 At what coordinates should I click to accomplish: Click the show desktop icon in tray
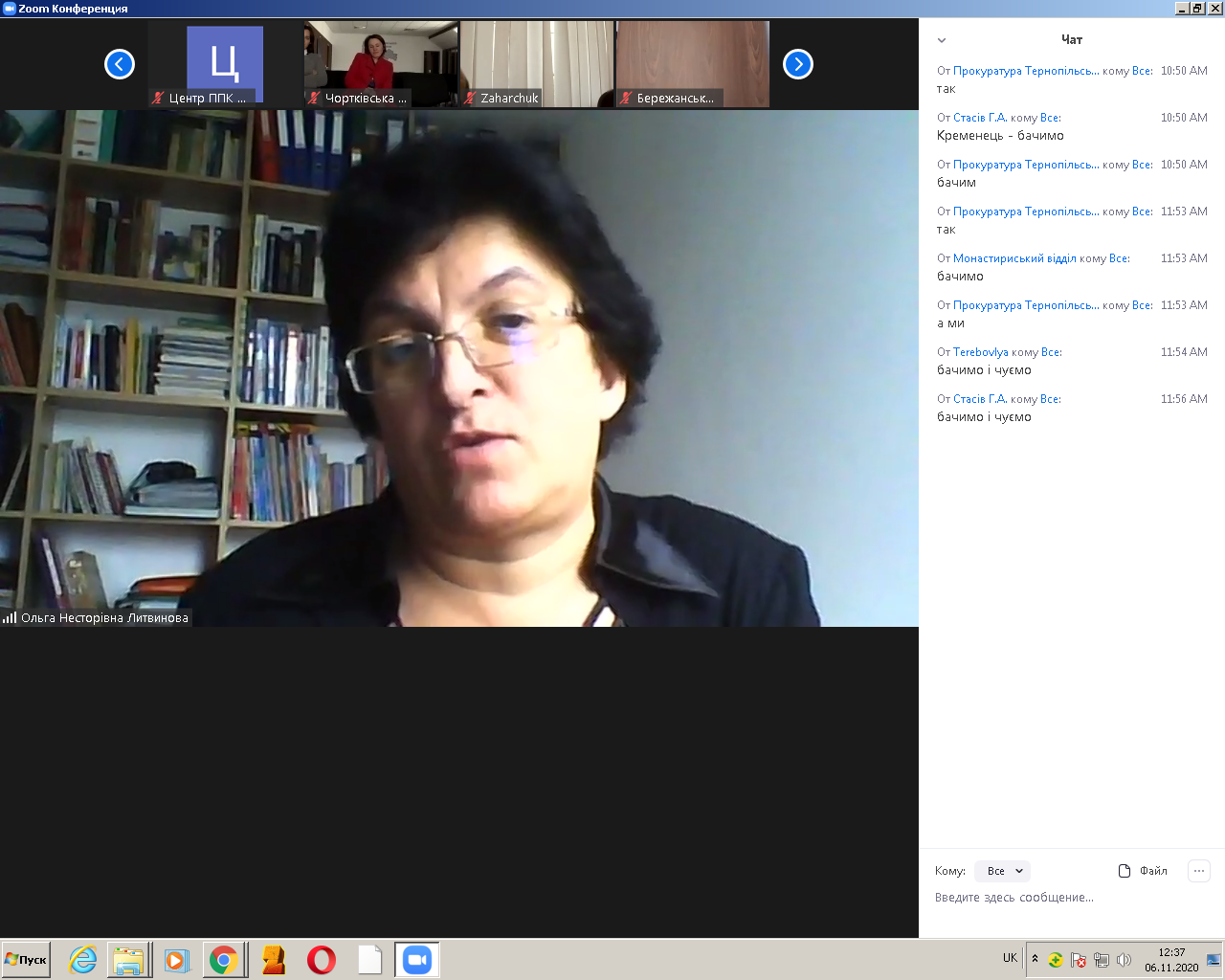[1214, 960]
